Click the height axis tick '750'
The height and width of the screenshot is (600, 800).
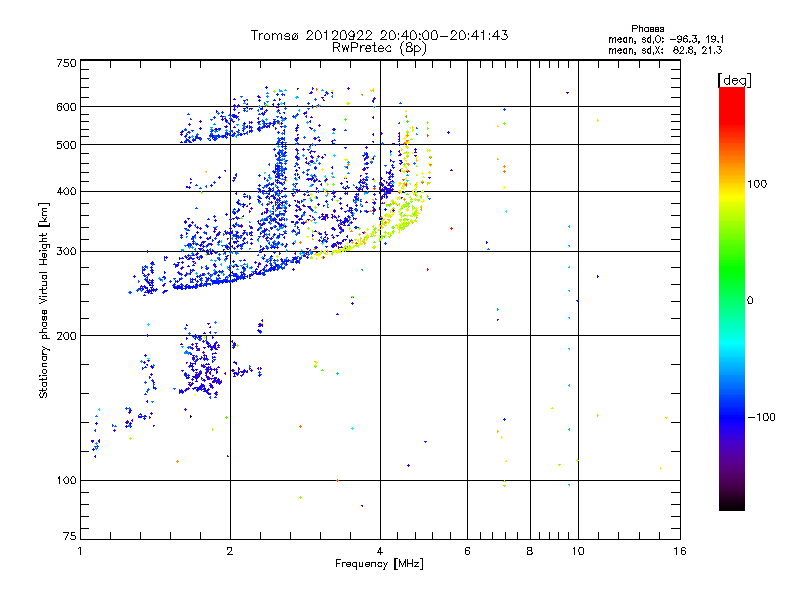point(66,63)
